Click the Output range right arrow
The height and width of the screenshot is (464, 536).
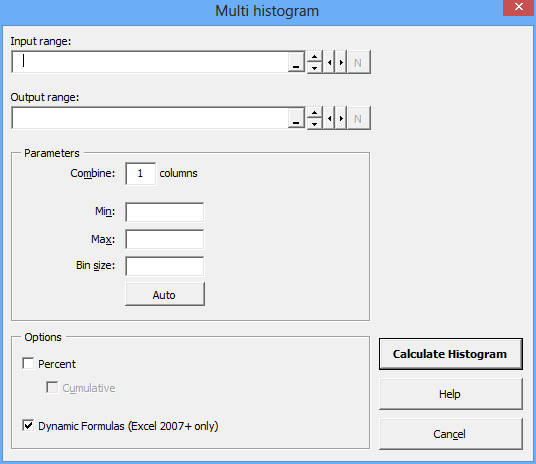pyautogui.click(x=341, y=118)
